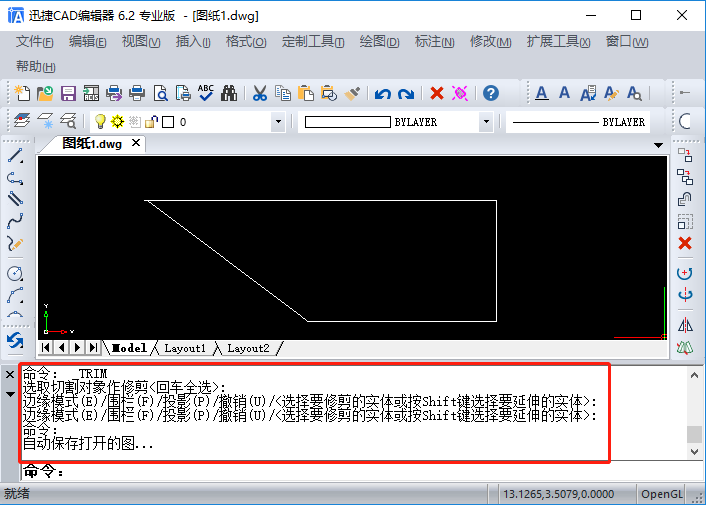Switch to the Layout1 tab
This screenshot has height=505, width=706.
pyautogui.click(x=185, y=348)
